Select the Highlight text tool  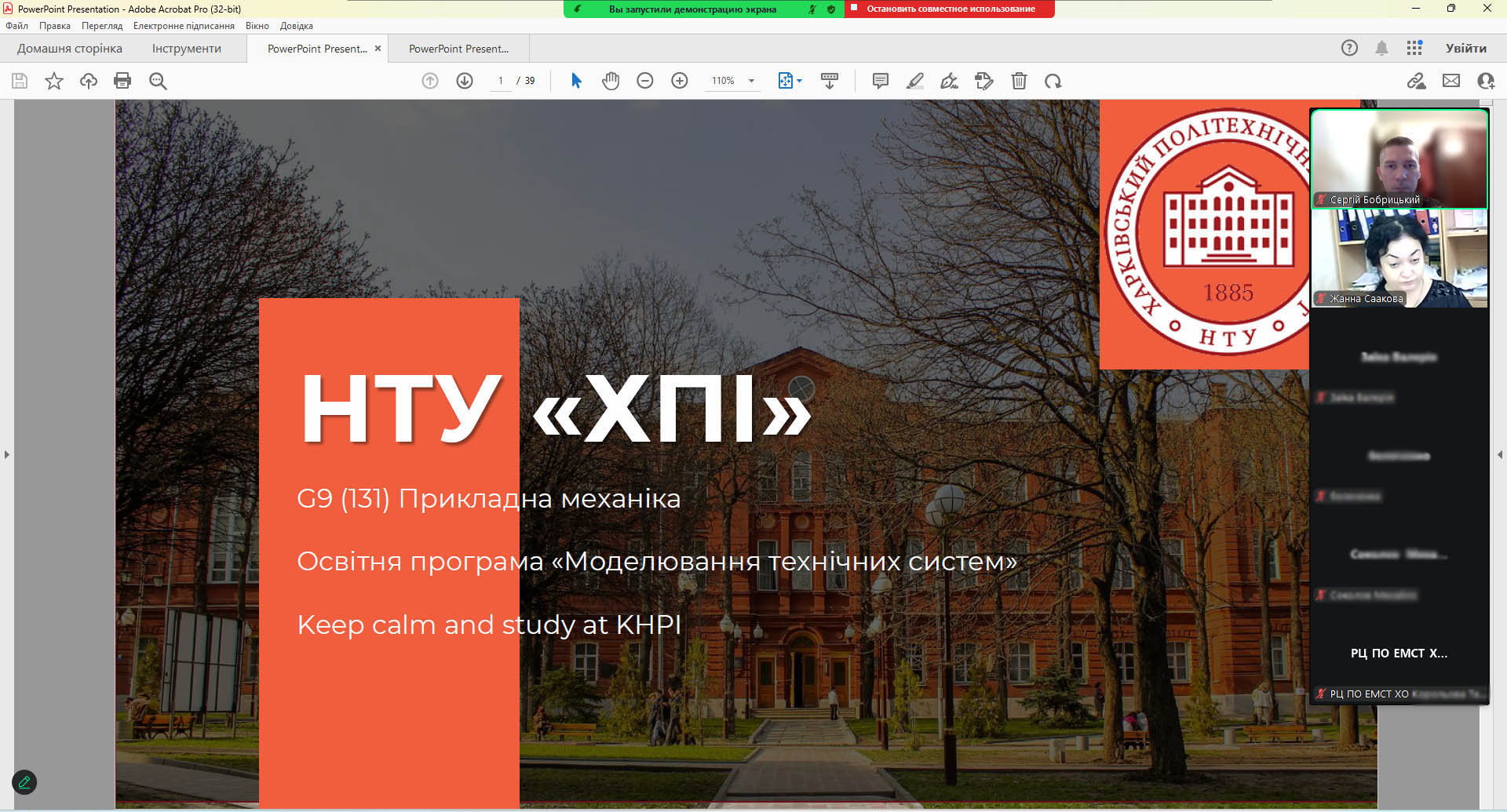coord(915,81)
